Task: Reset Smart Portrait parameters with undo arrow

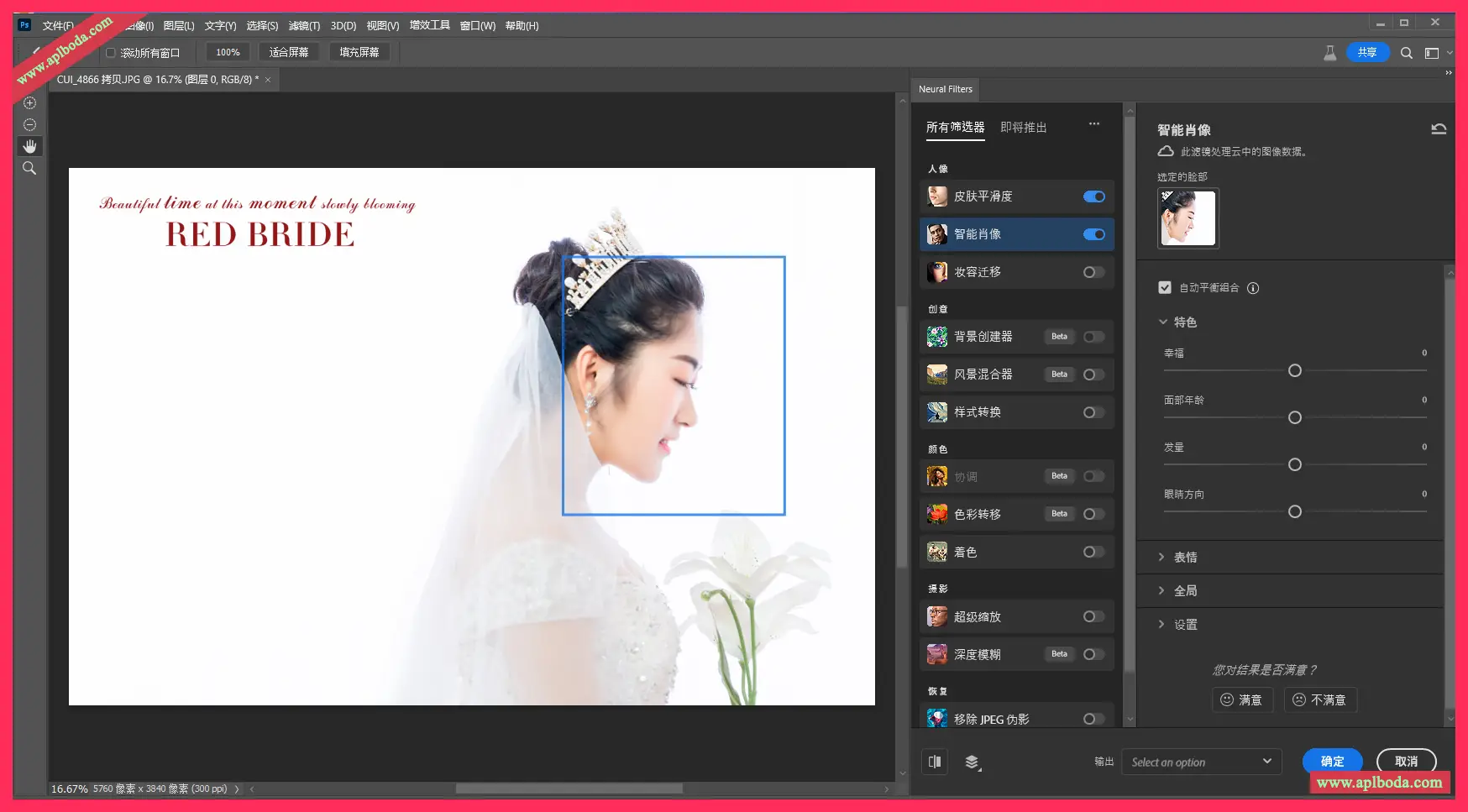Action: 1439,129
